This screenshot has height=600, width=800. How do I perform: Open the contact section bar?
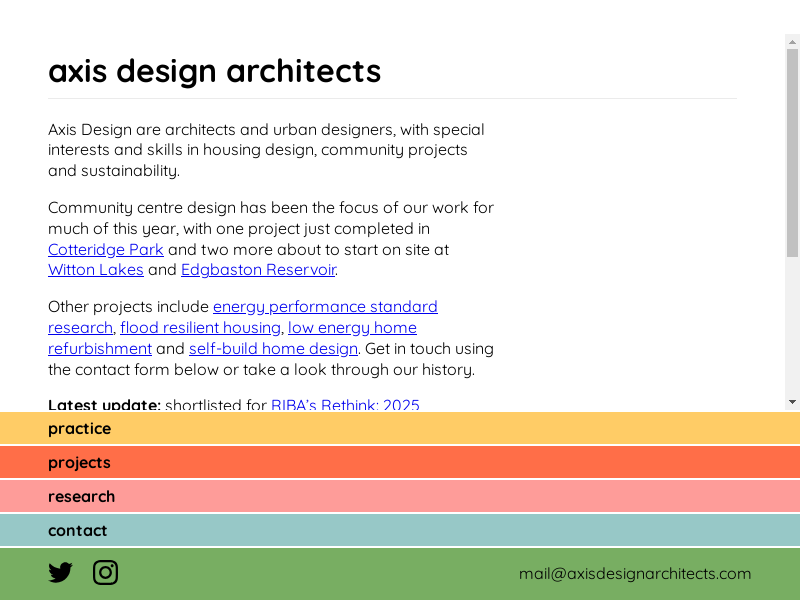pos(78,531)
